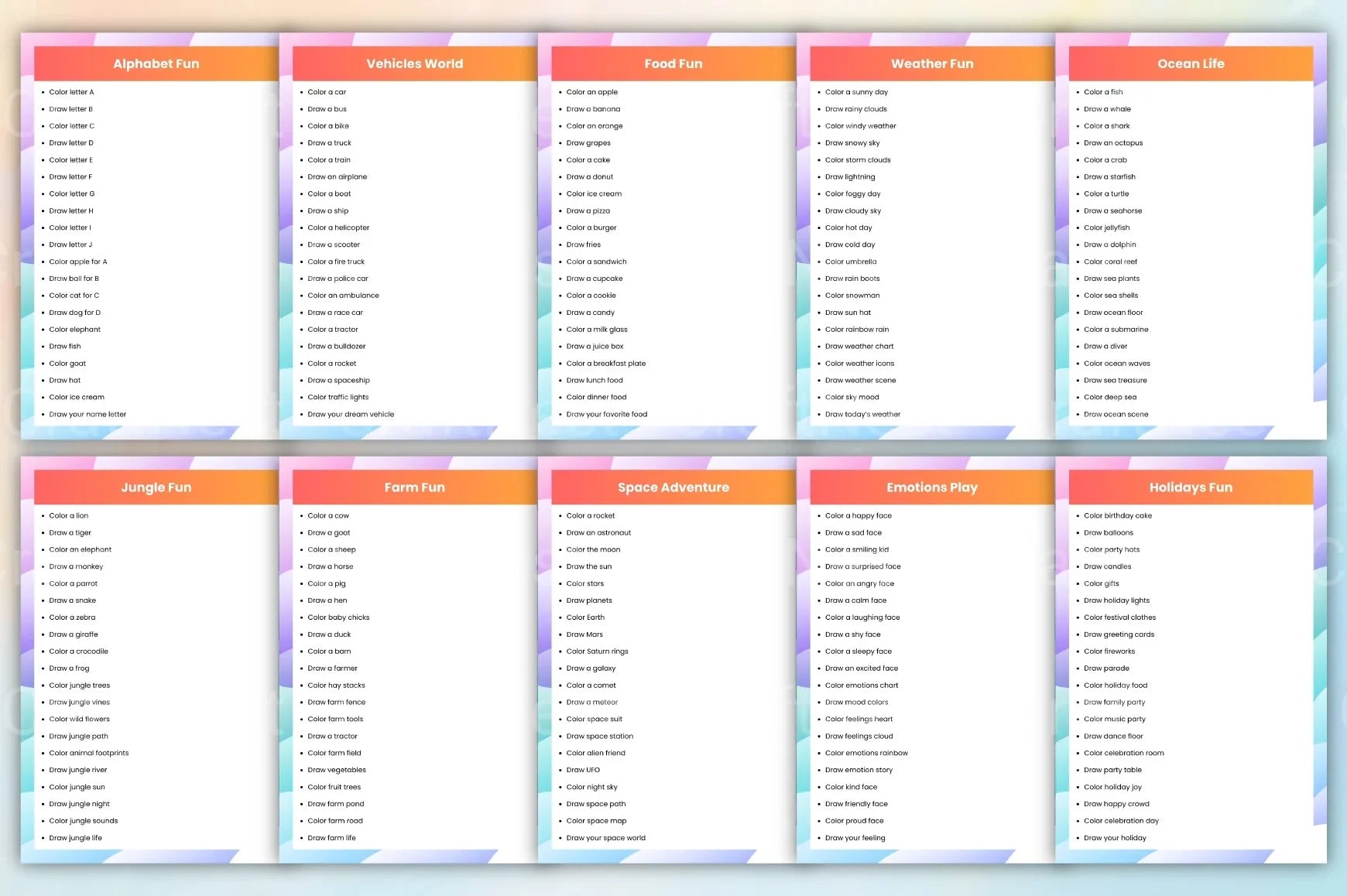The width and height of the screenshot is (1347, 896).
Task: Select 'Color a submarine' item
Action: 1116,330
